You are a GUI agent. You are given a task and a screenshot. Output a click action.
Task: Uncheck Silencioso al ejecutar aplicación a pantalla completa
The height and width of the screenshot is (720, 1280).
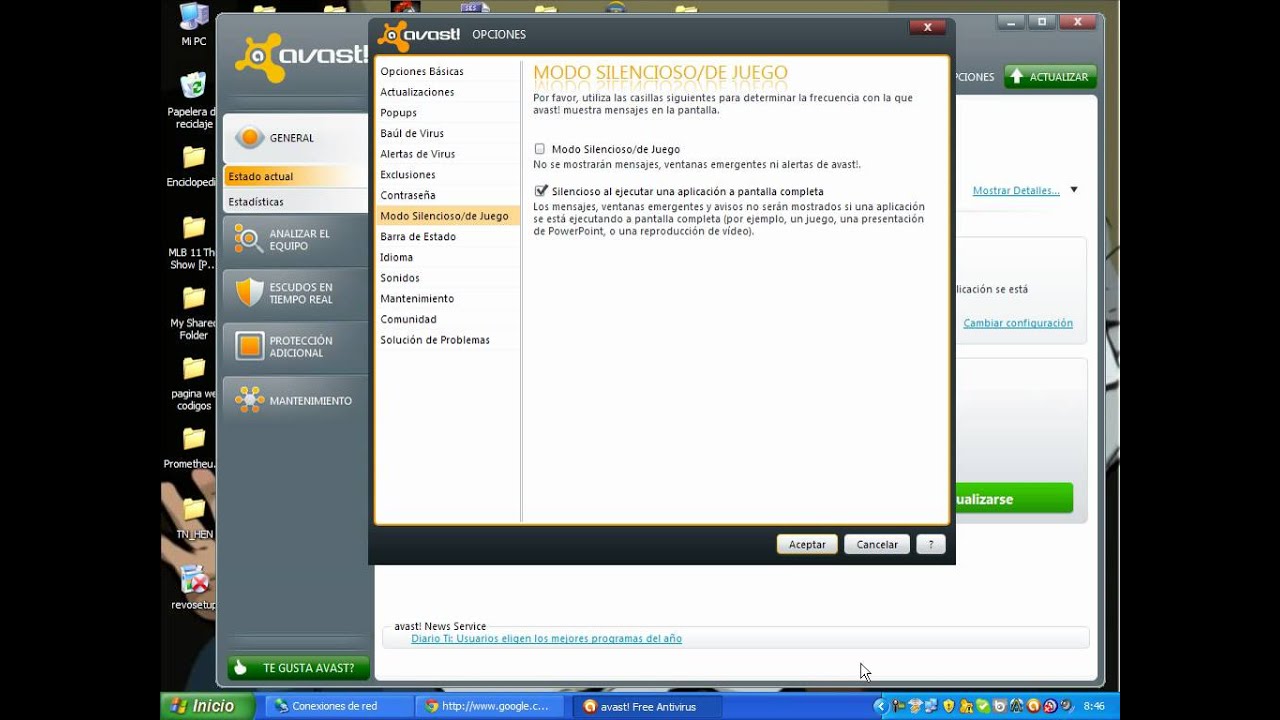[541, 191]
